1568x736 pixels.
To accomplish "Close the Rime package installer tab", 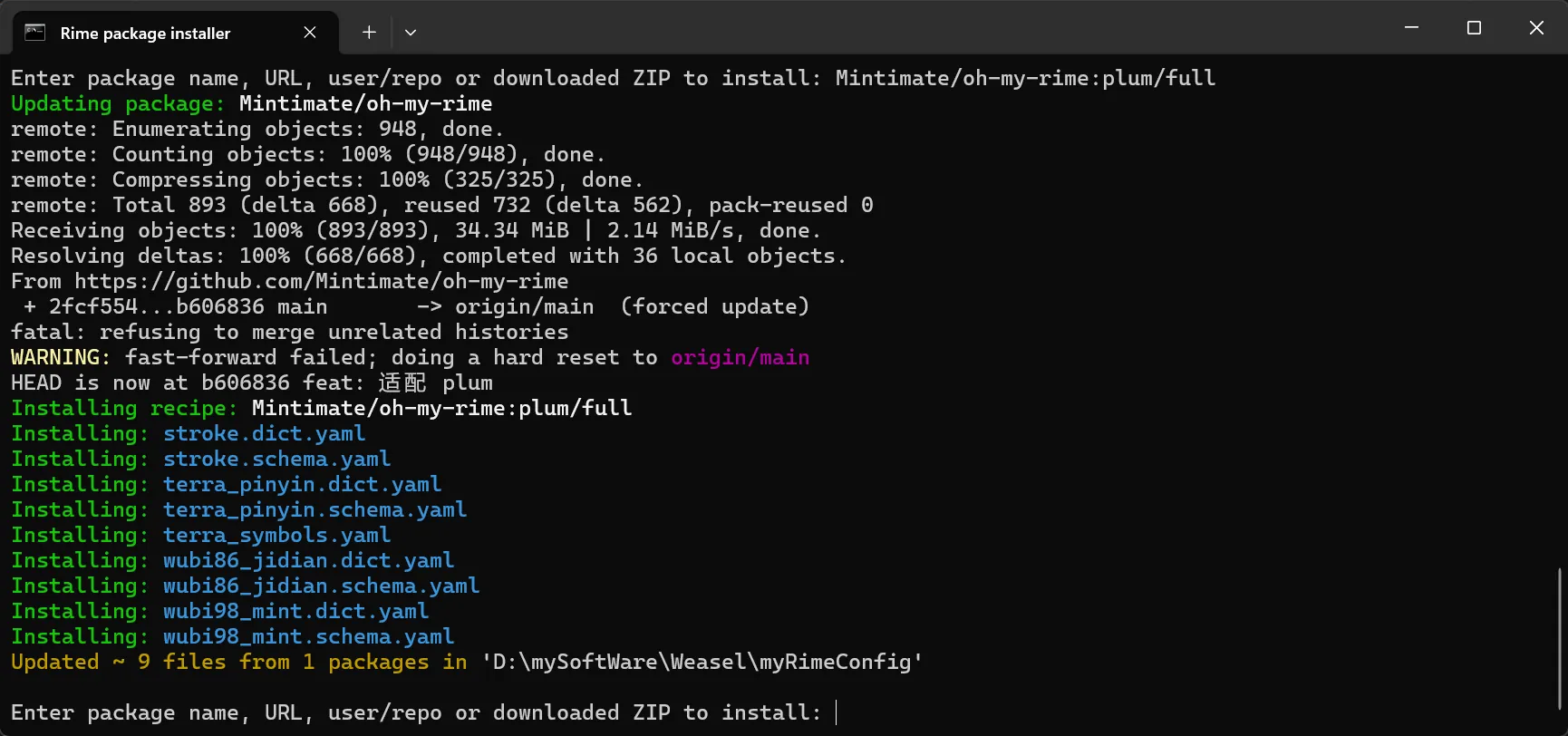I will [x=310, y=33].
